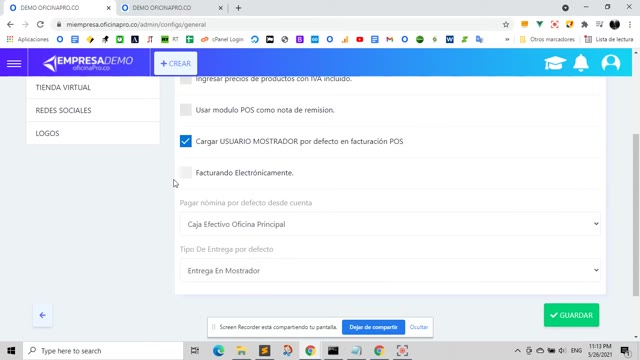Open the Lista de lectura panel
This screenshot has height=360, width=640.
(609, 40)
